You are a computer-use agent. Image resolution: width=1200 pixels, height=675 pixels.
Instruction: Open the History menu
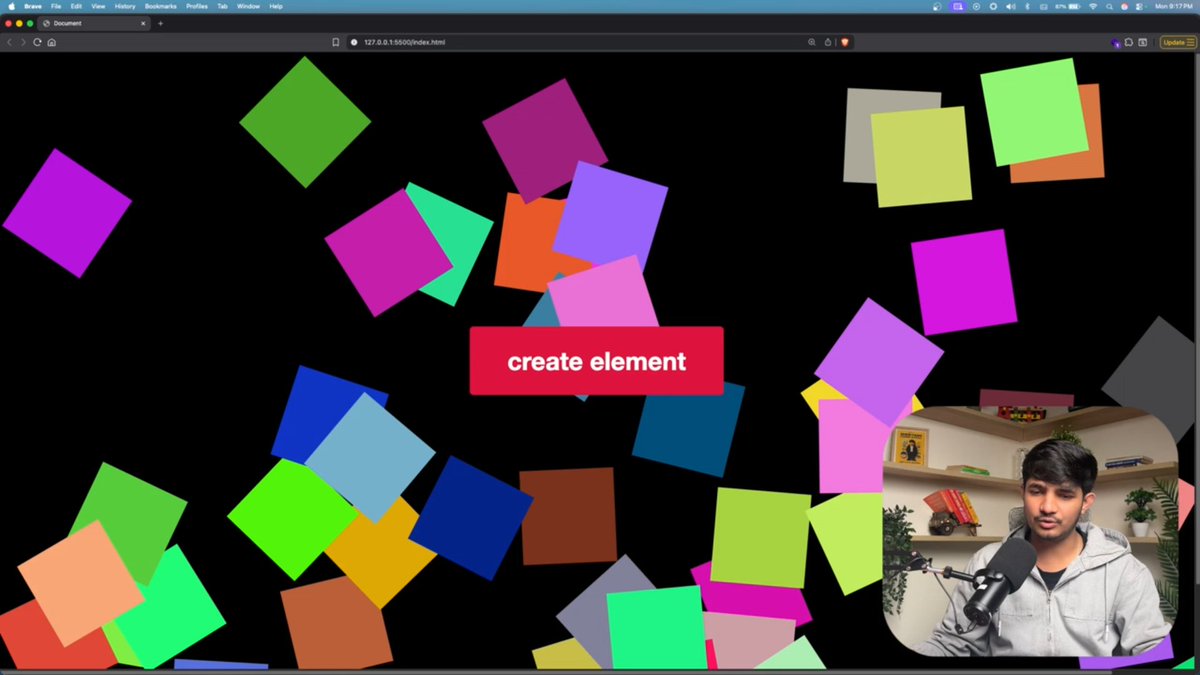(x=124, y=6)
